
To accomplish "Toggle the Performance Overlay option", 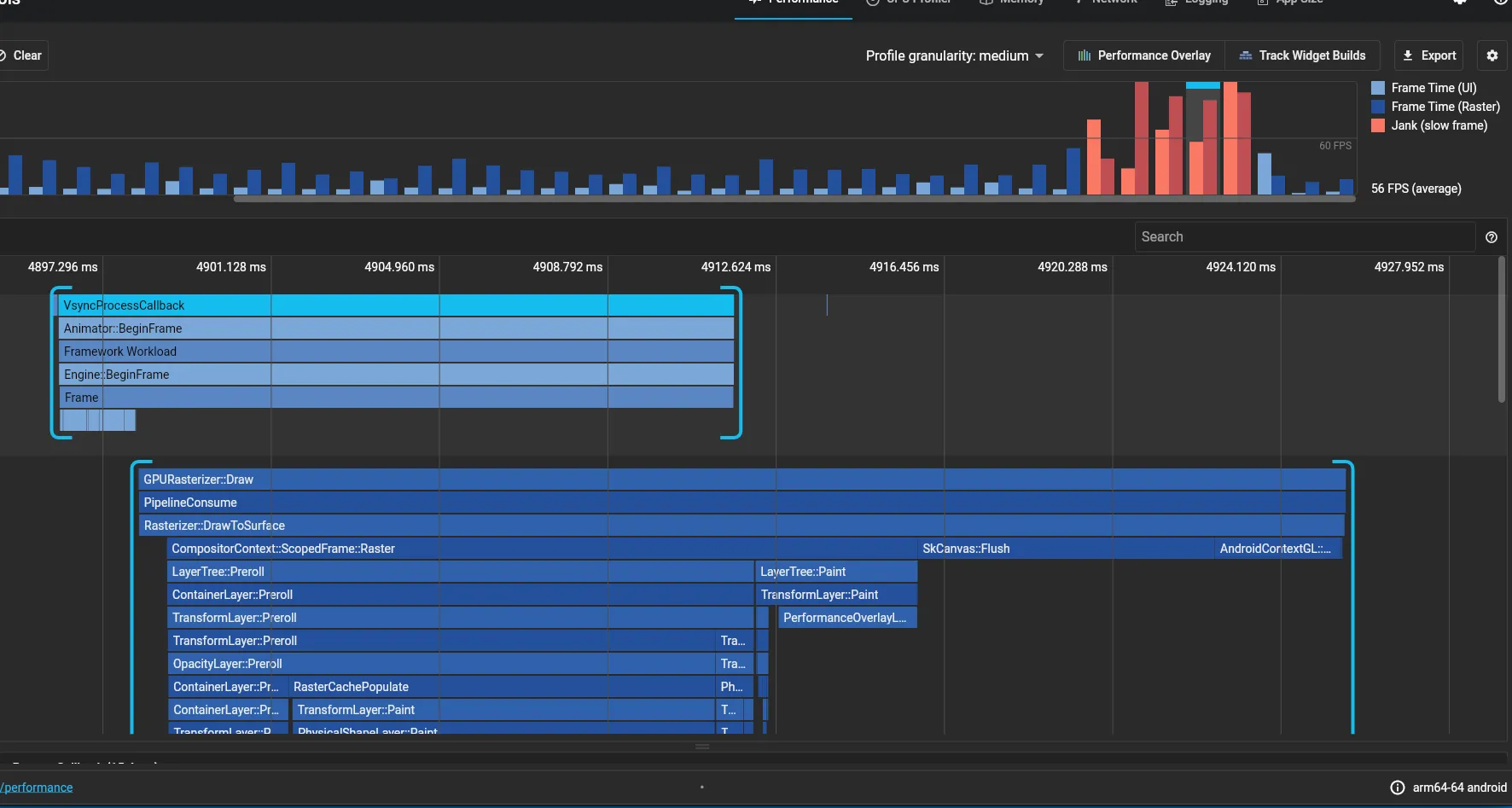I will pos(1144,55).
